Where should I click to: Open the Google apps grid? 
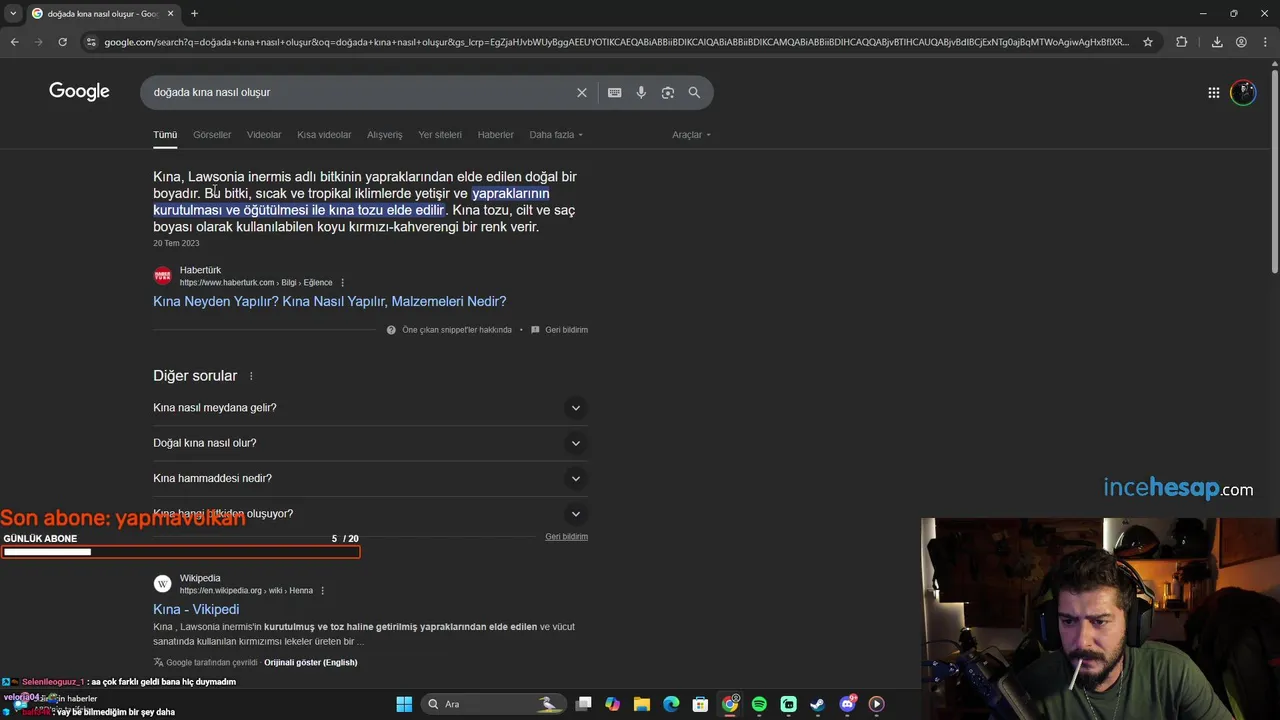click(1213, 93)
